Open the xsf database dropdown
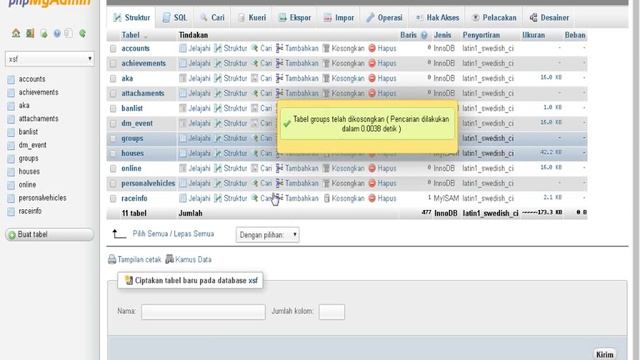This screenshot has width=640, height=360. [50, 59]
